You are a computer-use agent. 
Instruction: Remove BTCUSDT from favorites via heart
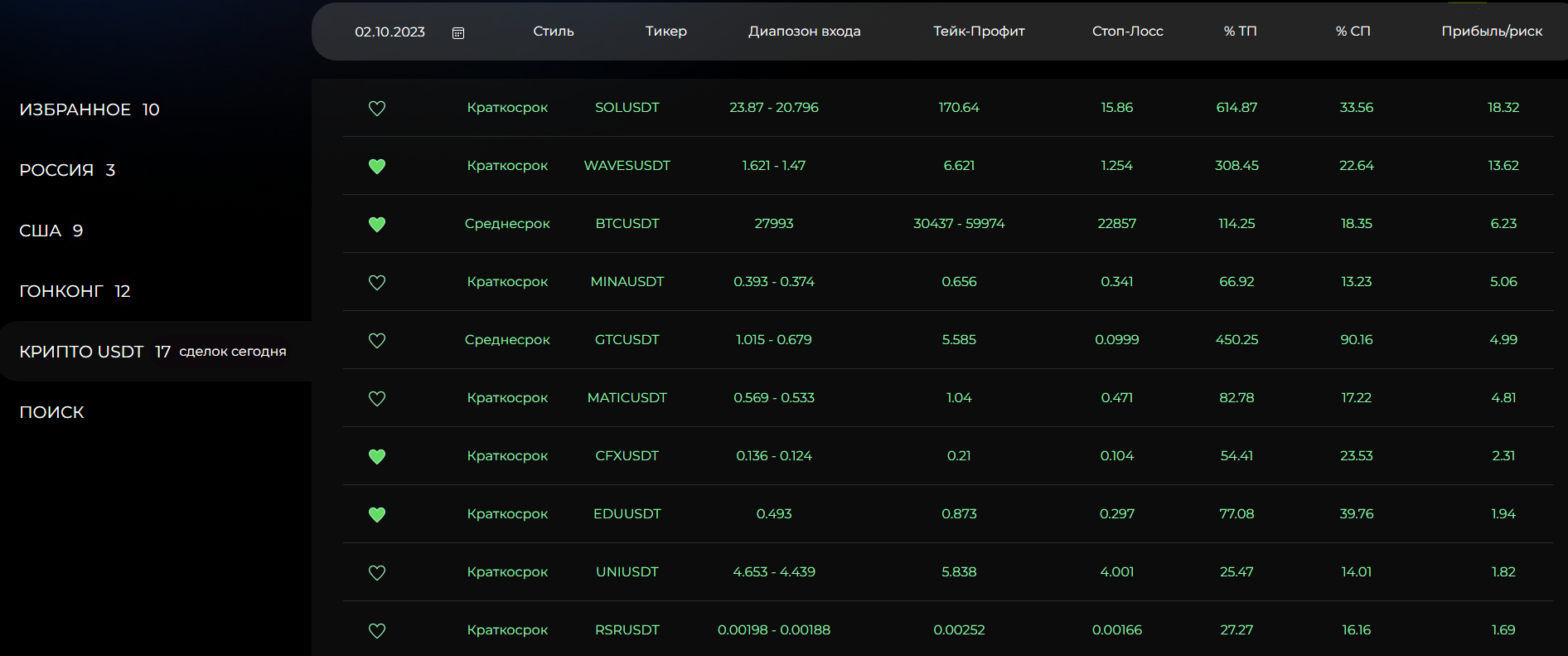tap(377, 225)
